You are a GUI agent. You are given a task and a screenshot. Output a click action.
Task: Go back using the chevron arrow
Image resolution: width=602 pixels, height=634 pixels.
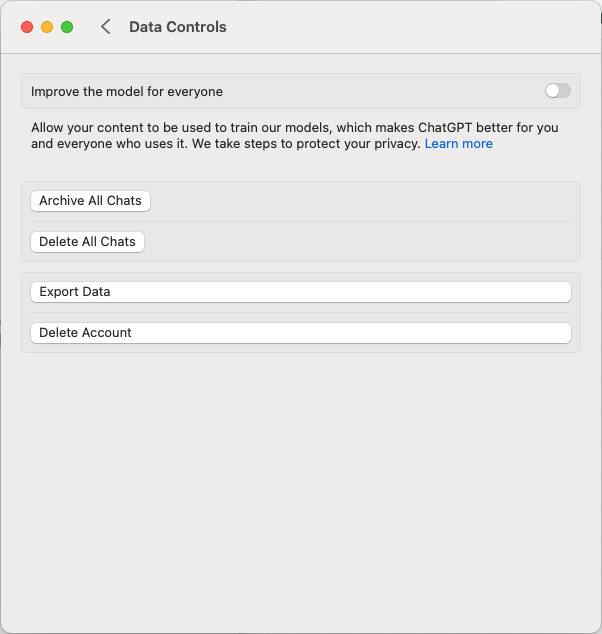(106, 27)
